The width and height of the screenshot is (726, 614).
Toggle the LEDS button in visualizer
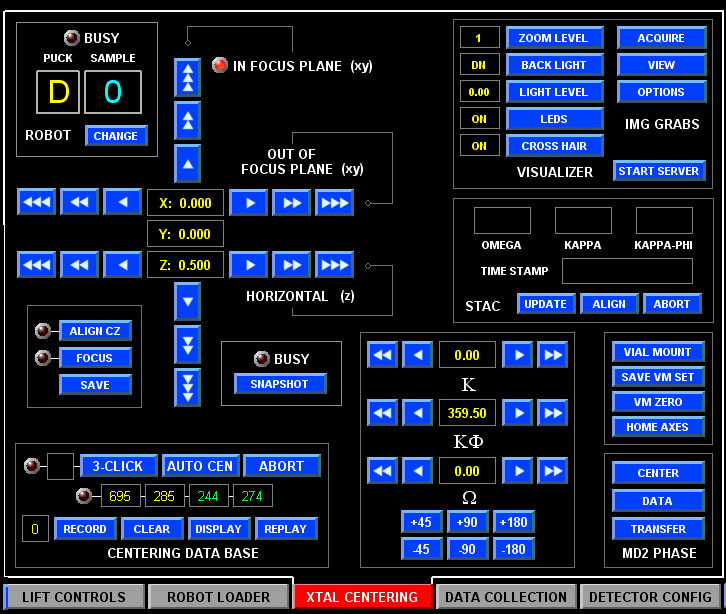554,119
